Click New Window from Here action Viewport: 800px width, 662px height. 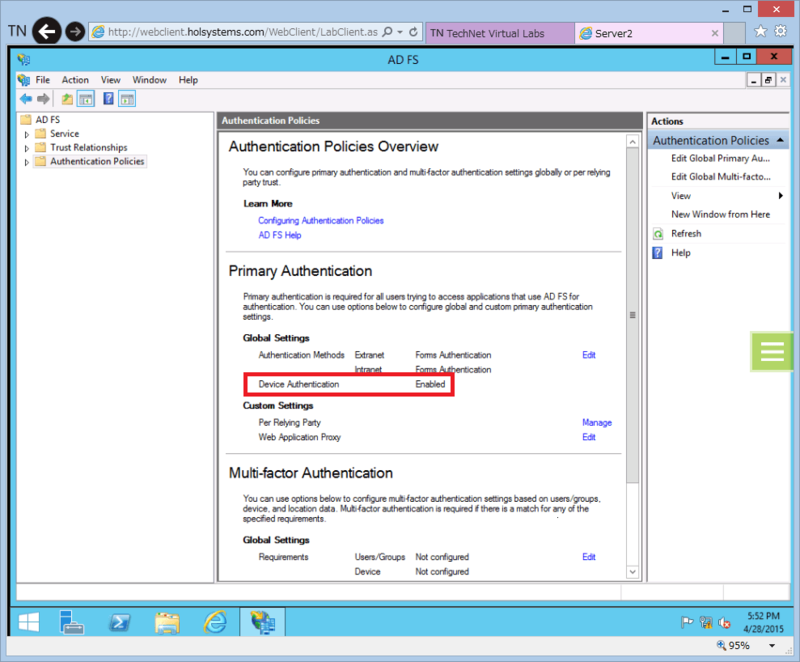(720, 215)
